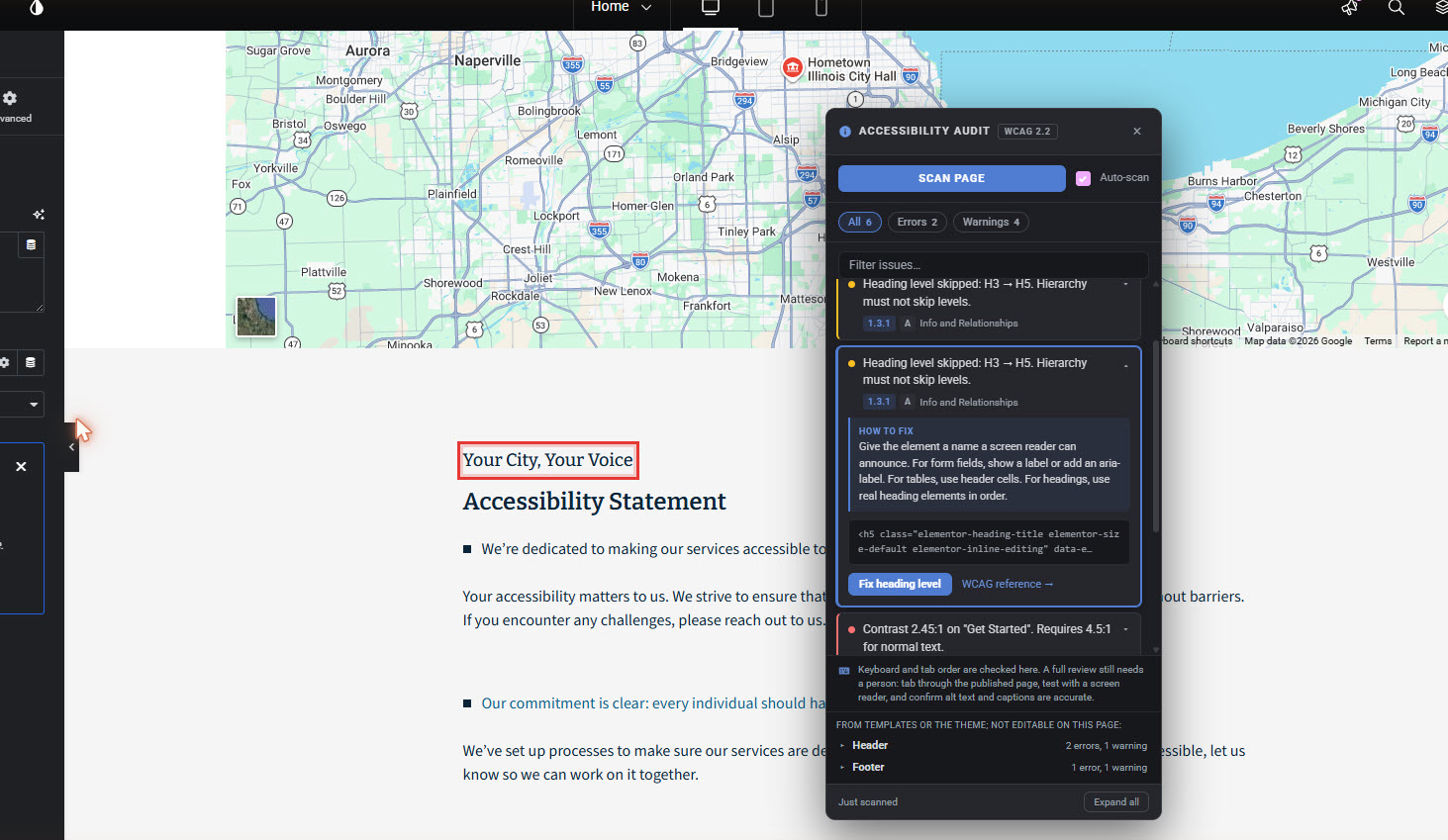The image size is (1448, 840).
Task: Dismiss the left panel notice with X
Action: [21, 466]
